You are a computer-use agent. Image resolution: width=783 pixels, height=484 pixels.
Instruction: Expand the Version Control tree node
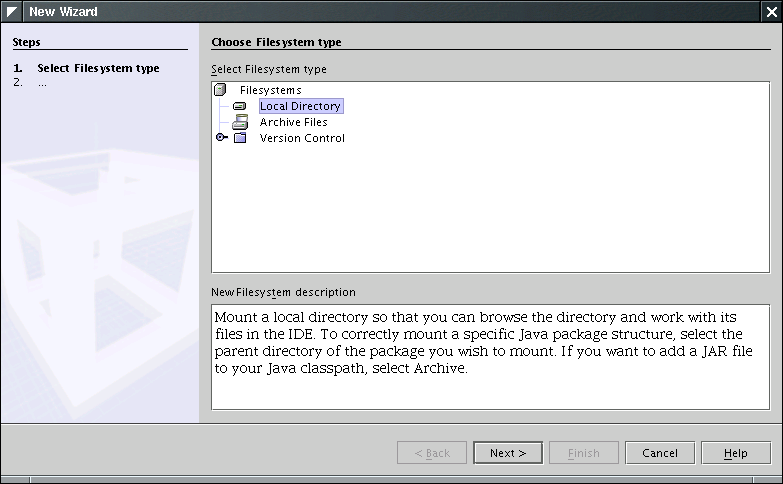point(221,138)
